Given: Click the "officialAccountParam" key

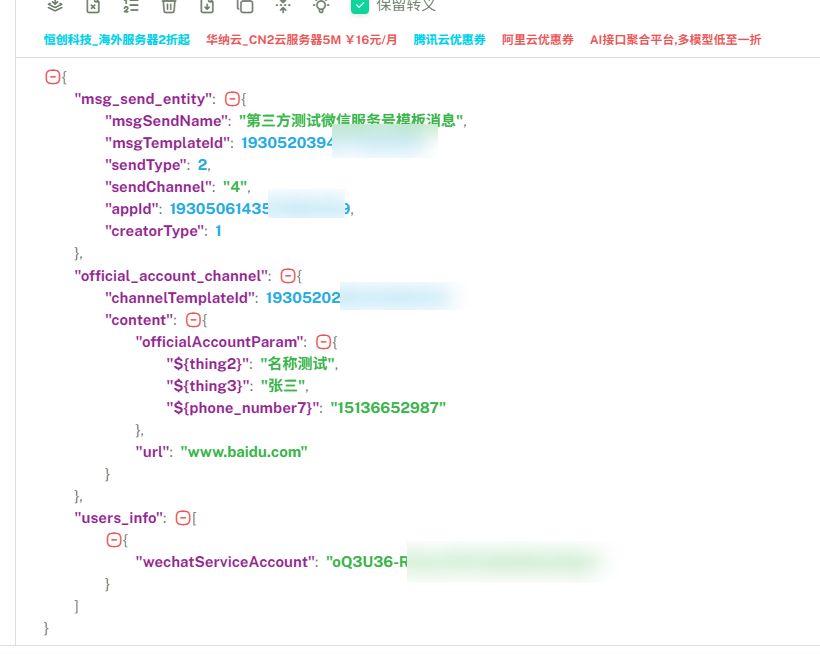Looking at the screenshot, I should (x=219, y=342).
